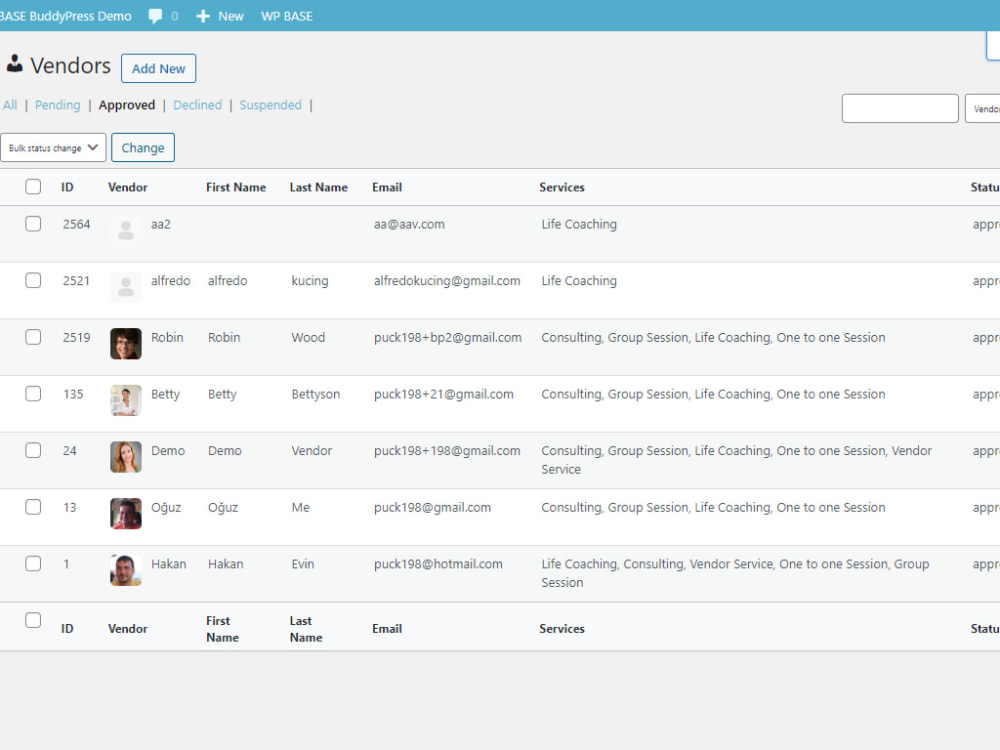Select all vendors with the header checkbox

[x=33, y=186]
